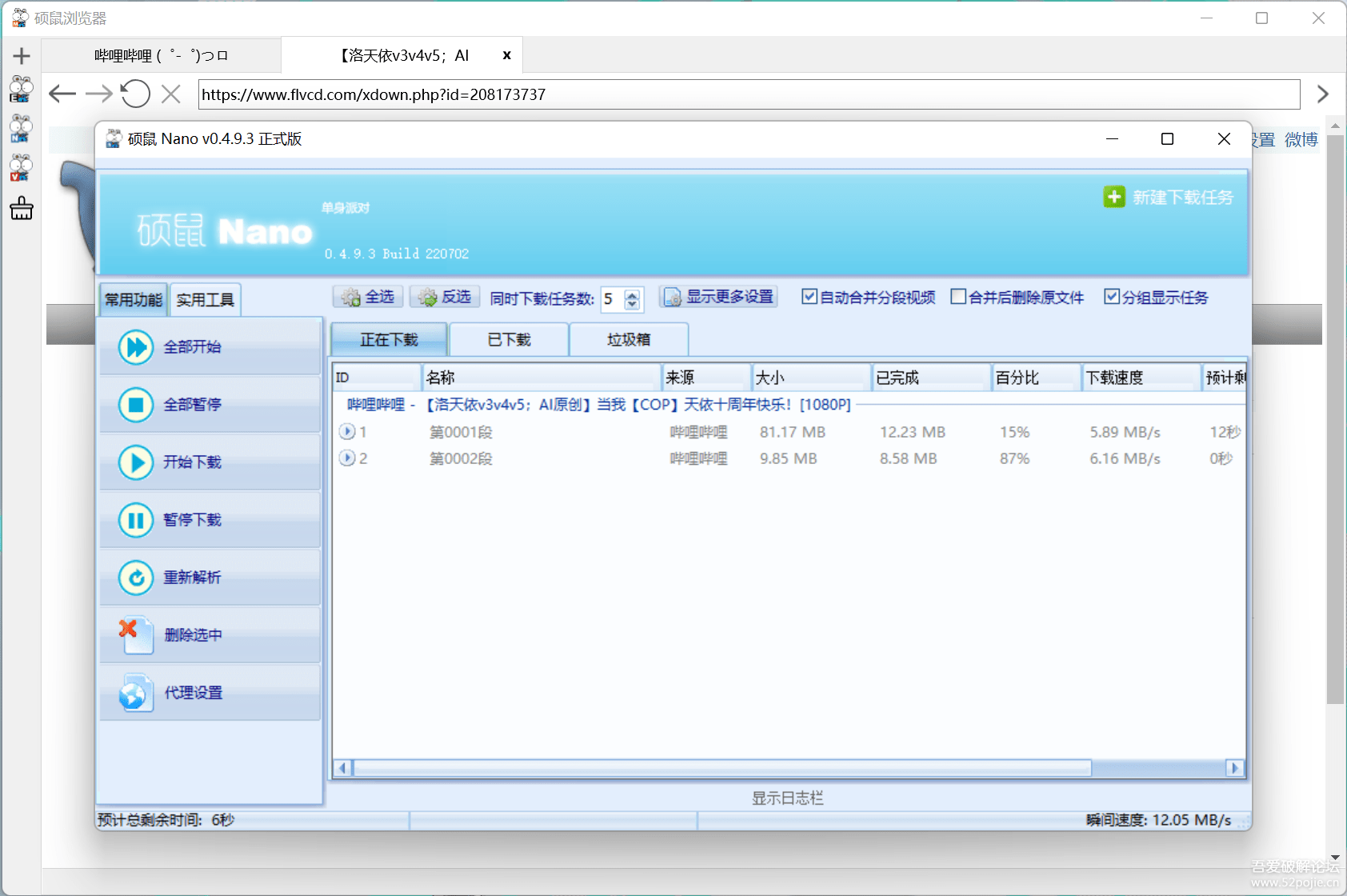Close the 洛天依v3v4v5 browser tab
The width and height of the screenshot is (1347, 896).
coord(506,55)
